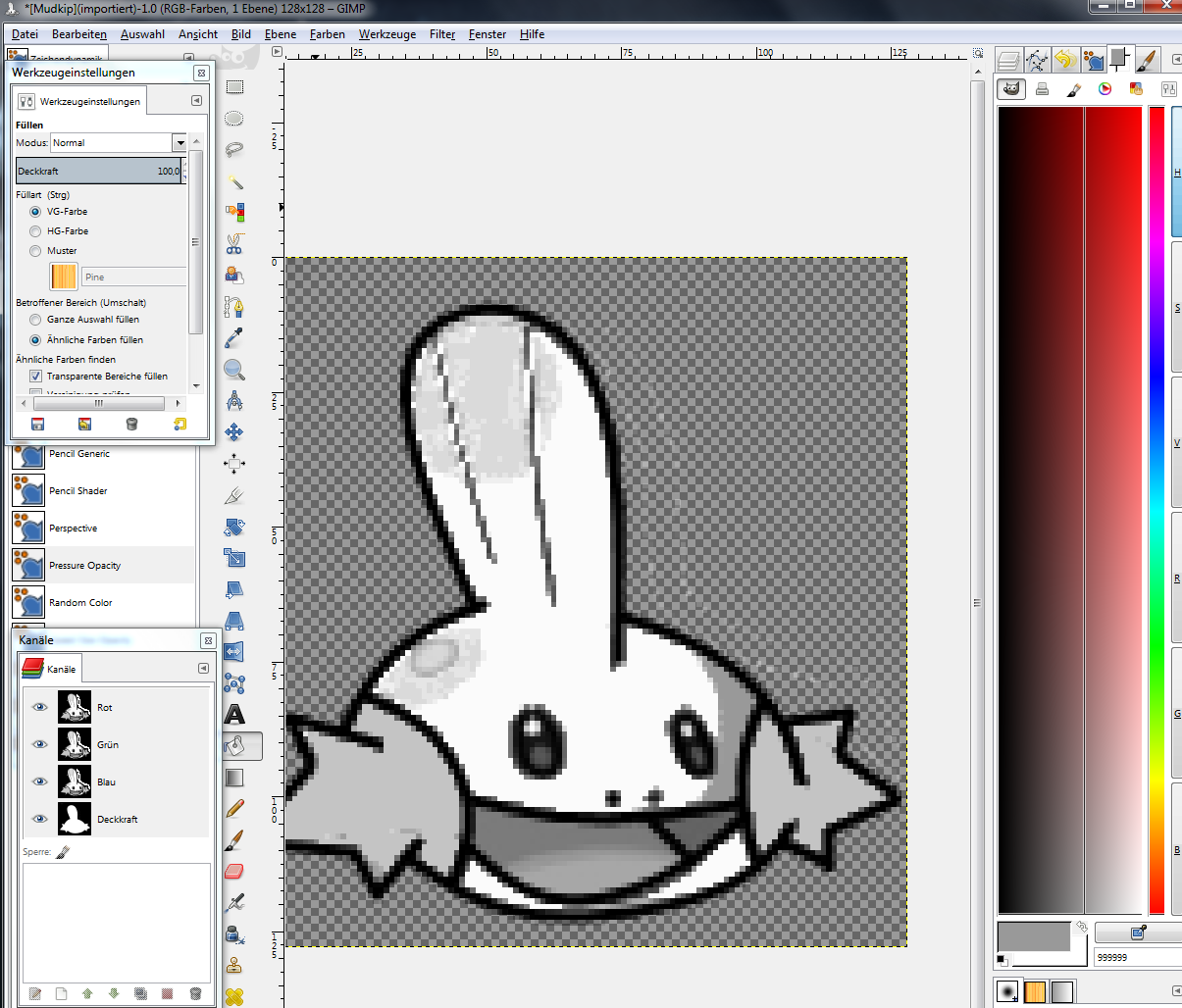Open Werkzeugeinstellungen tab configuration menu arrow

coord(196,101)
